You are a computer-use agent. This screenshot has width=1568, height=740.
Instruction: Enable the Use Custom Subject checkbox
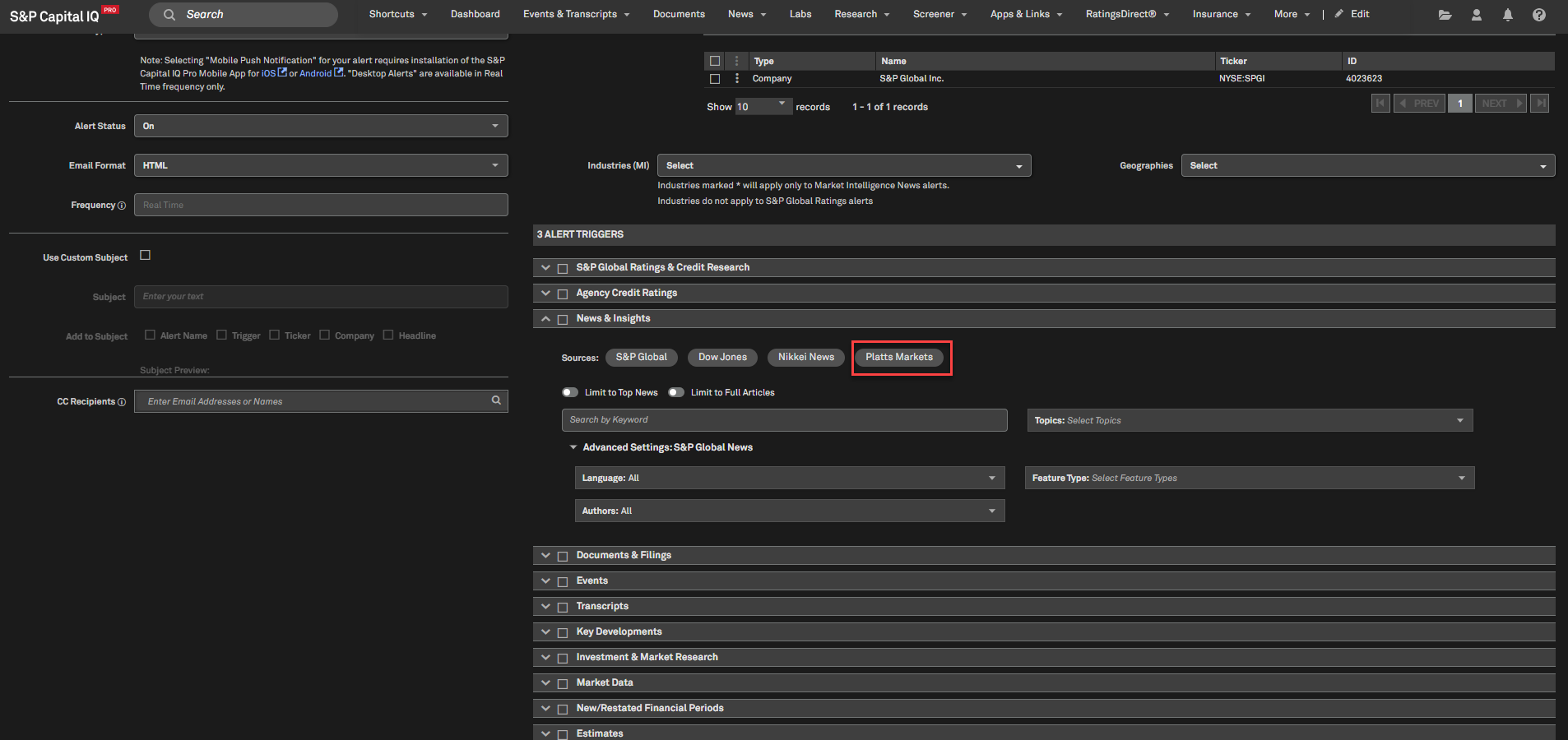tap(146, 256)
